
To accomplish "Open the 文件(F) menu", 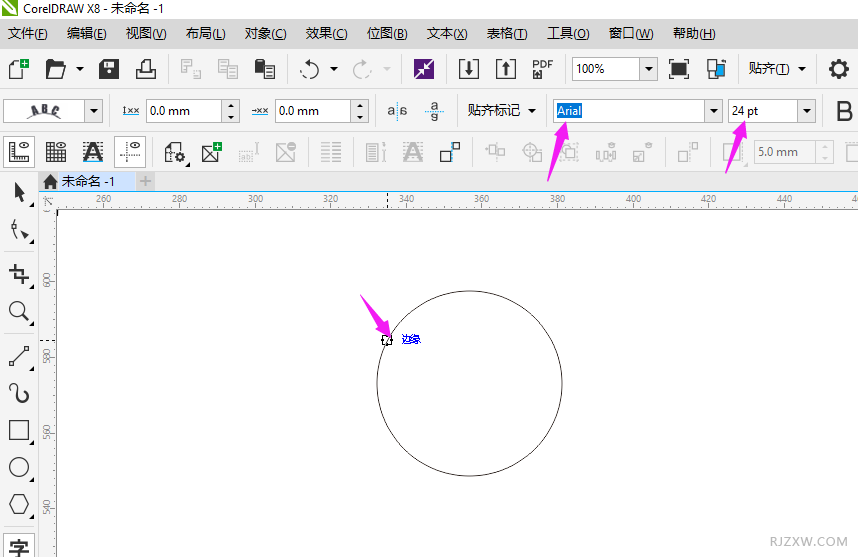I will coord(28,33).
